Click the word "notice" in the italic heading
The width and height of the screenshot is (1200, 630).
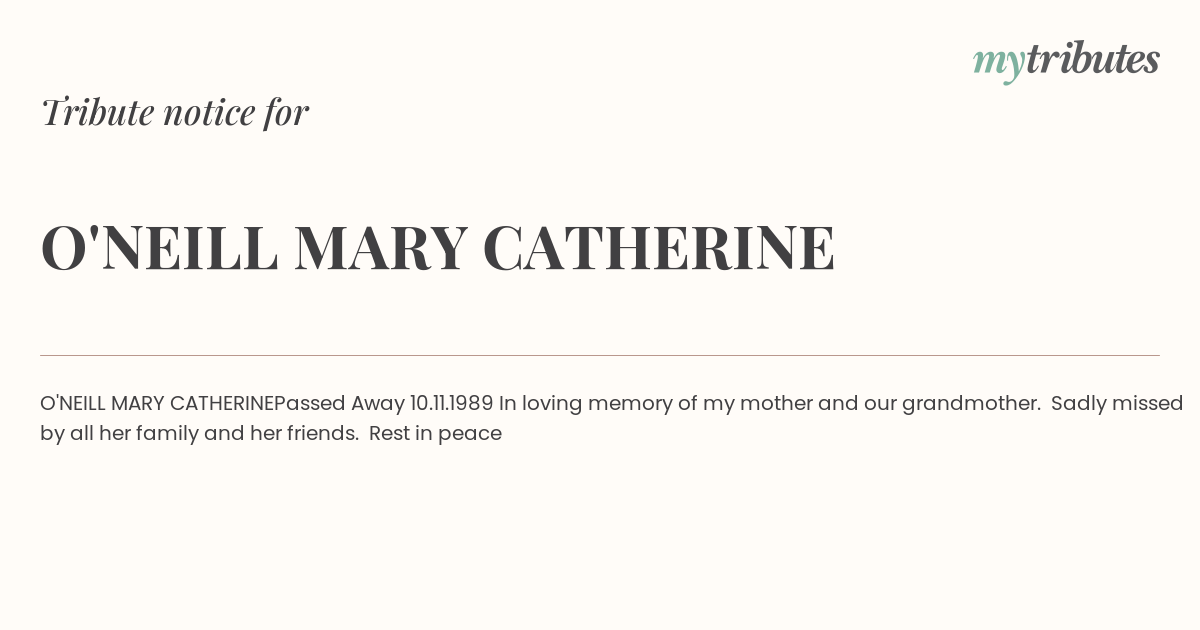[209, 113]
